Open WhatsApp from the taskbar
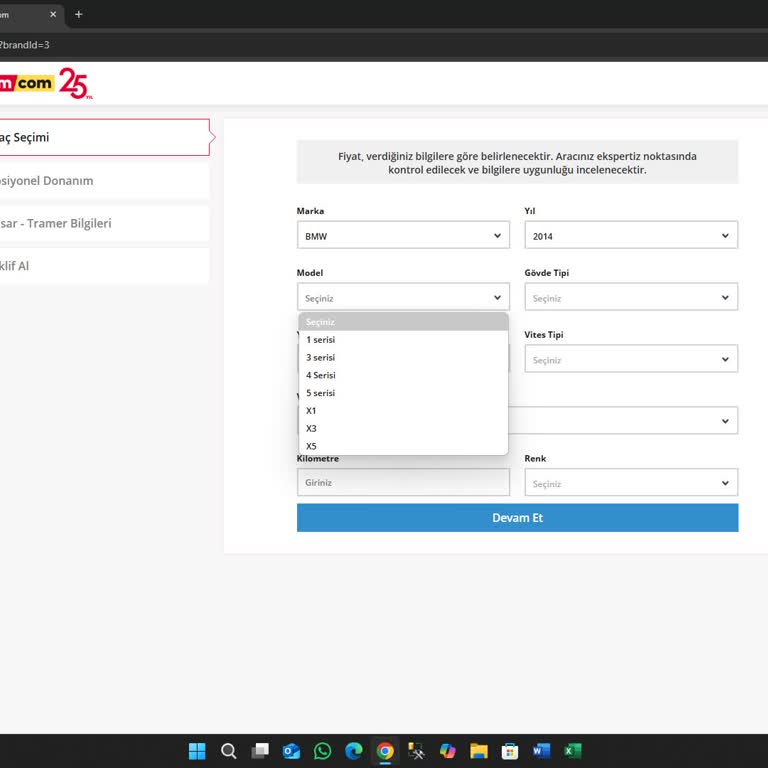 coord(322,751)
